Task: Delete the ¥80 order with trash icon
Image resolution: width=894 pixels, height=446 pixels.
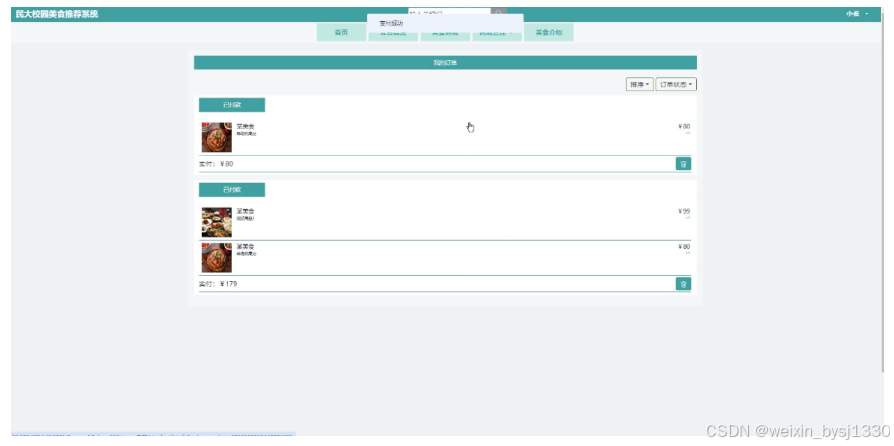Action: point(683,164)
